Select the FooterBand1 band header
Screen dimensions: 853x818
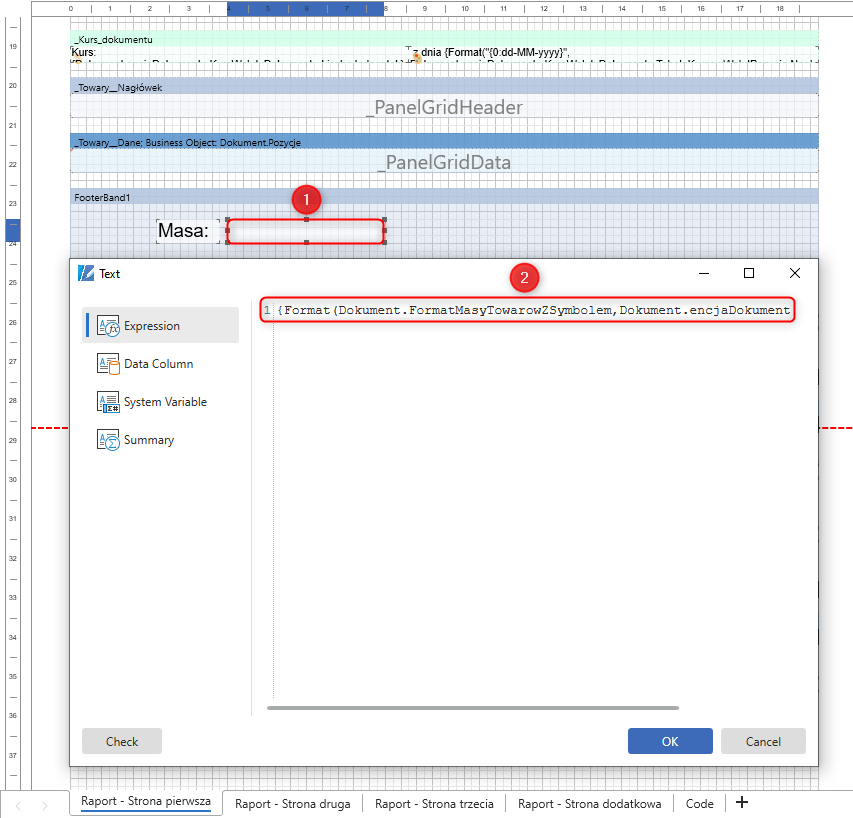pyautogui.click(x=444, y=197)
